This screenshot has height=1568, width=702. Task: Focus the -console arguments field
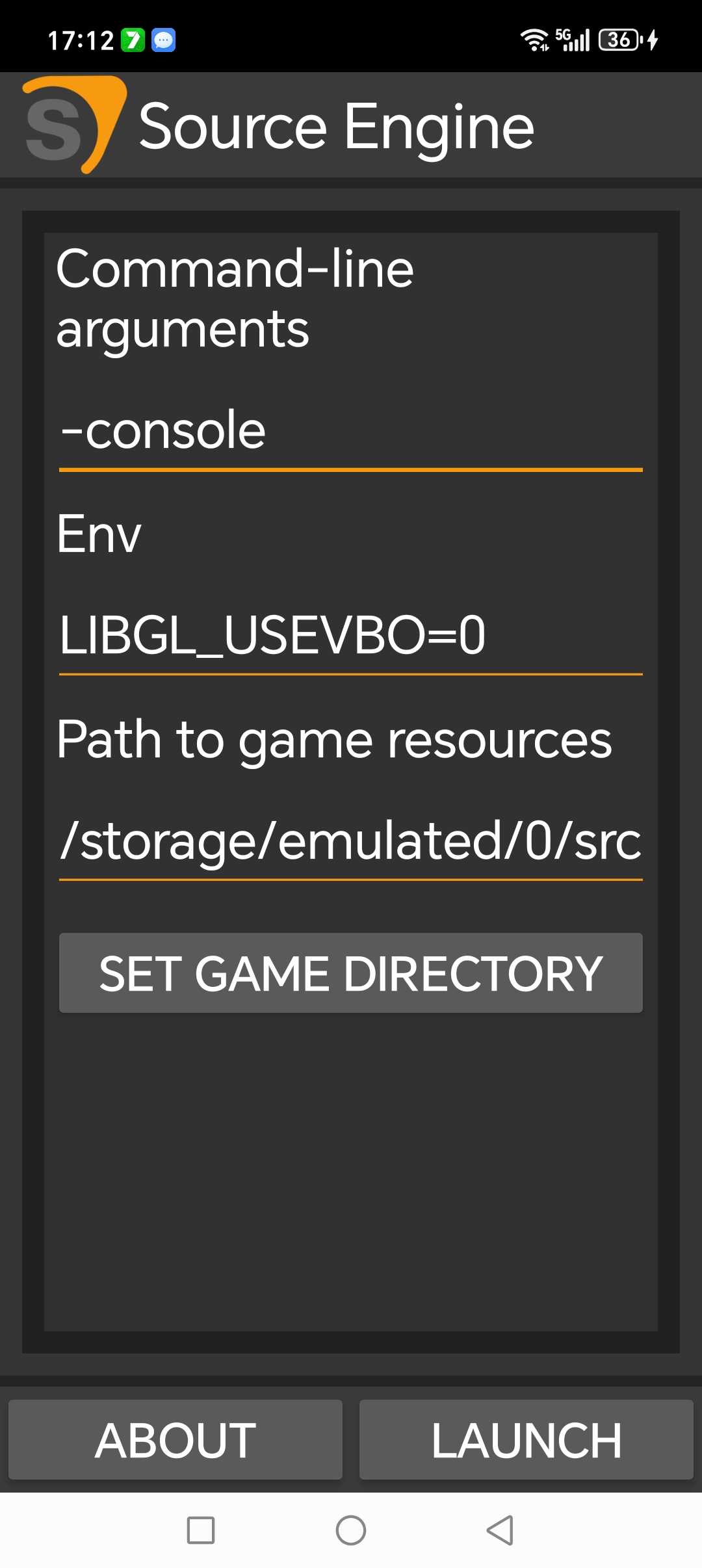click(x=350, y=431)
